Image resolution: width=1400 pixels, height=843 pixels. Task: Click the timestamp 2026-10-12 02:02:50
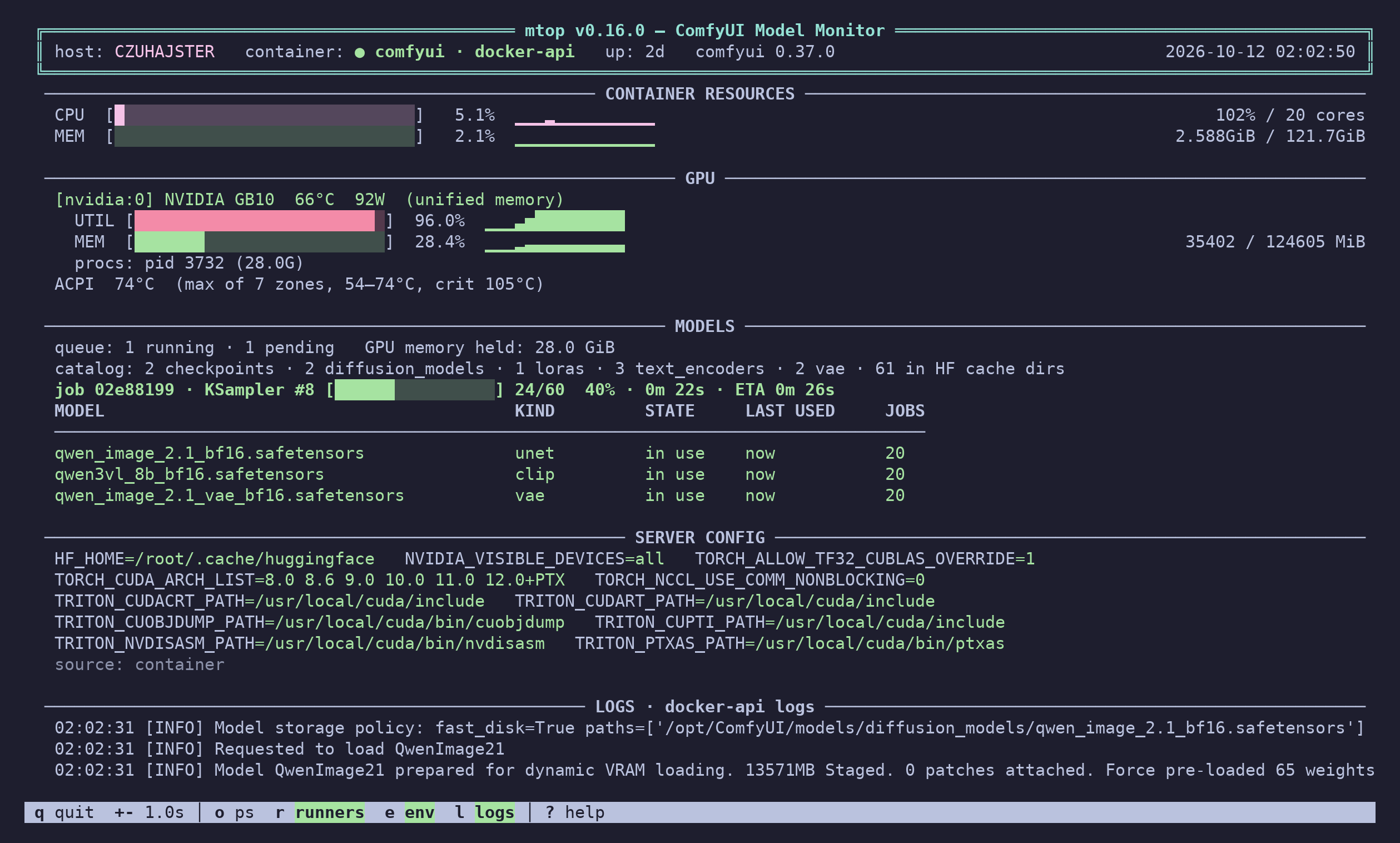(x=1260, y=52)
